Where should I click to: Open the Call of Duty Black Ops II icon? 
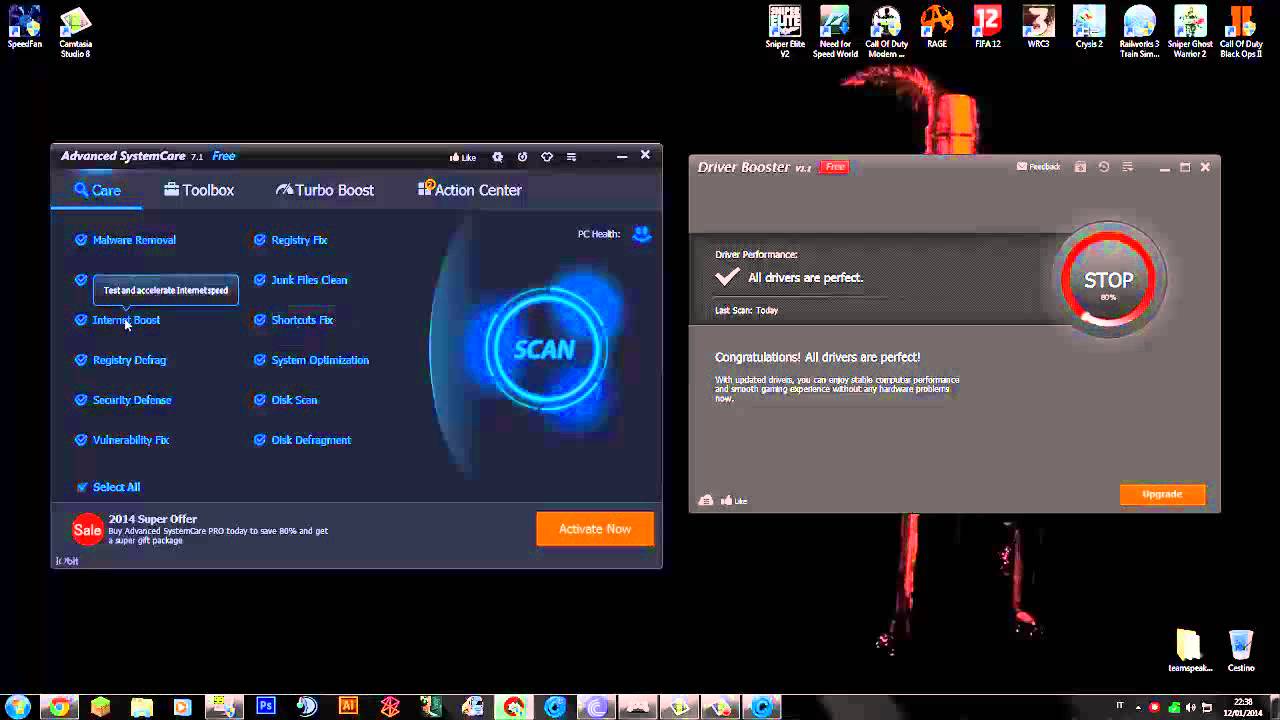click(x=1241, y=32)
